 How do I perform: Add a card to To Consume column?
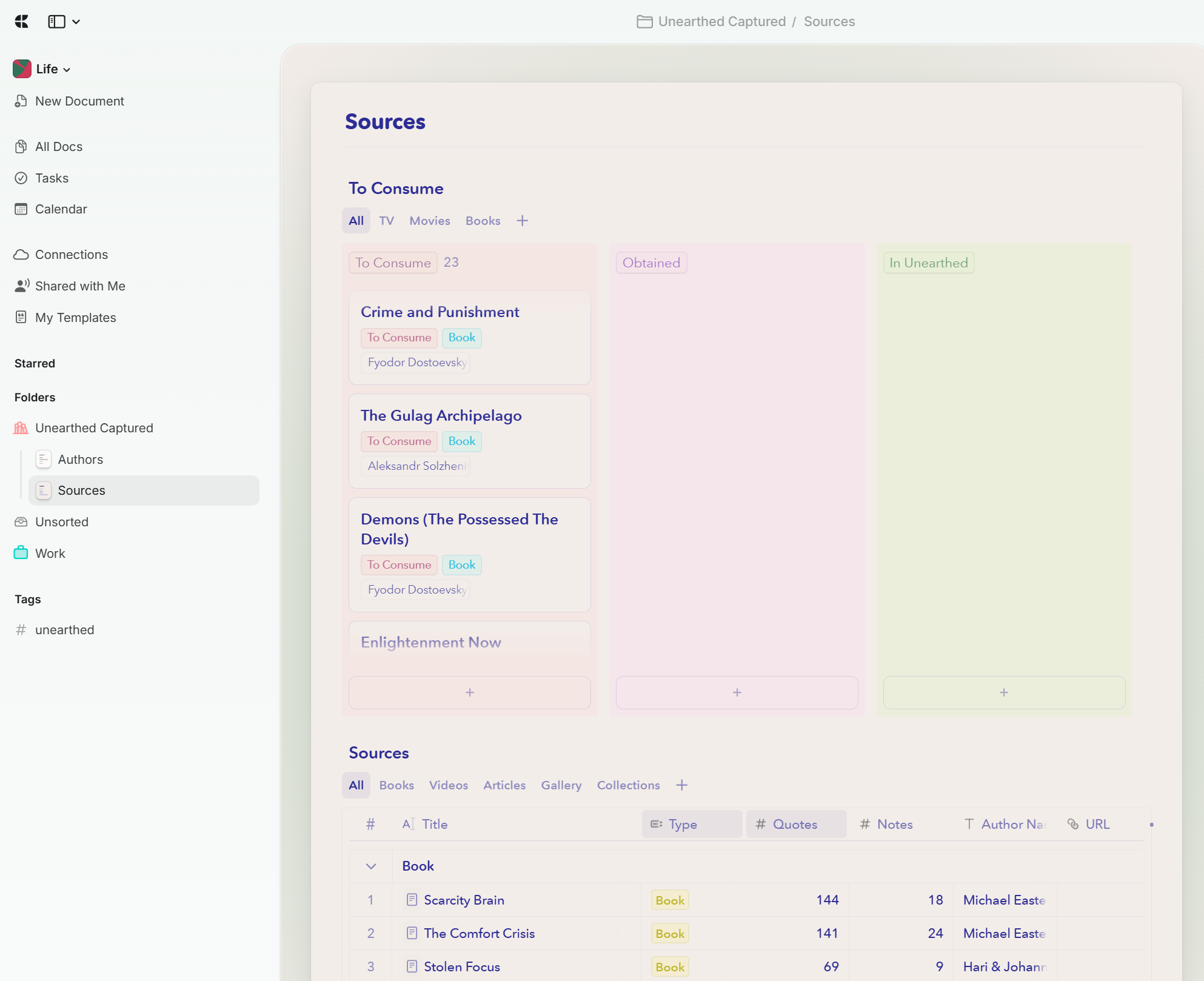coord(470,692)
